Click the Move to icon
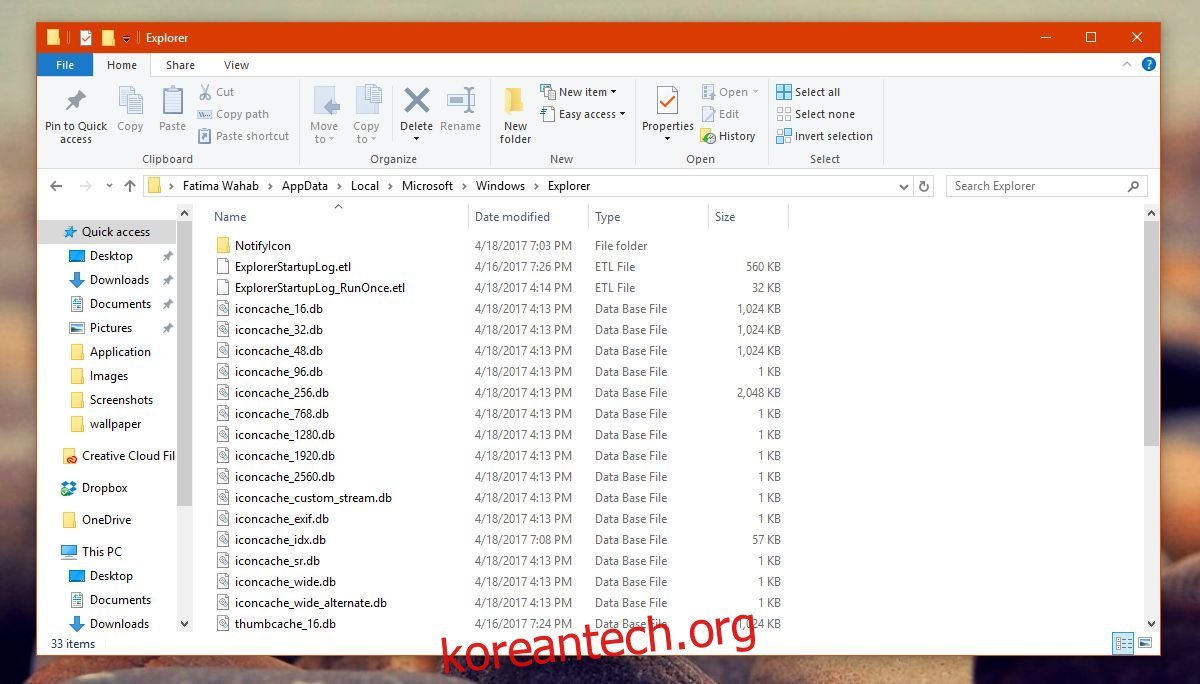This screenshot has width=1200, height=684. click(325, 101)
